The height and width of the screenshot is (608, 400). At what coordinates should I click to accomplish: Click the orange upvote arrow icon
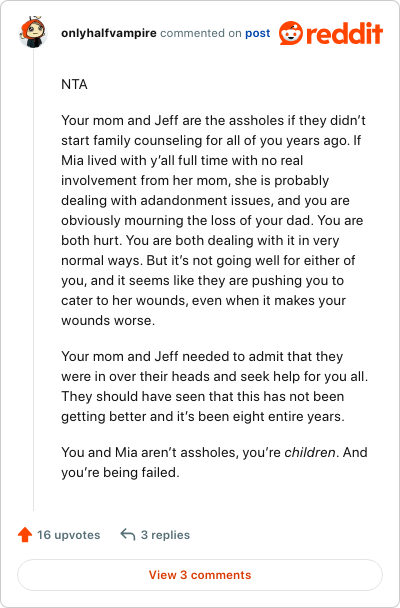click(25, 535)
